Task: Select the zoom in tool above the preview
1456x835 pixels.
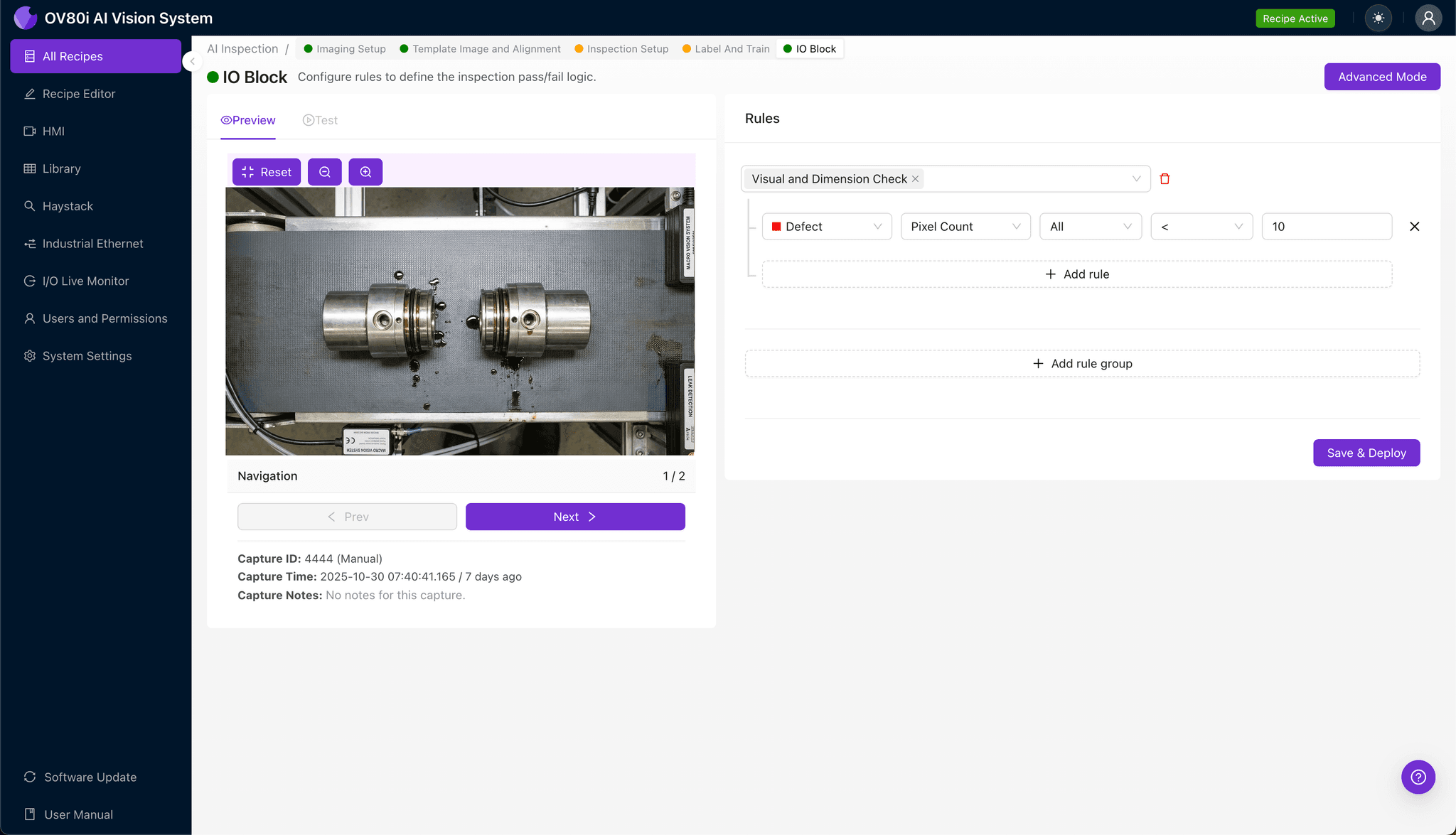Action: click(x=365, y=171)
